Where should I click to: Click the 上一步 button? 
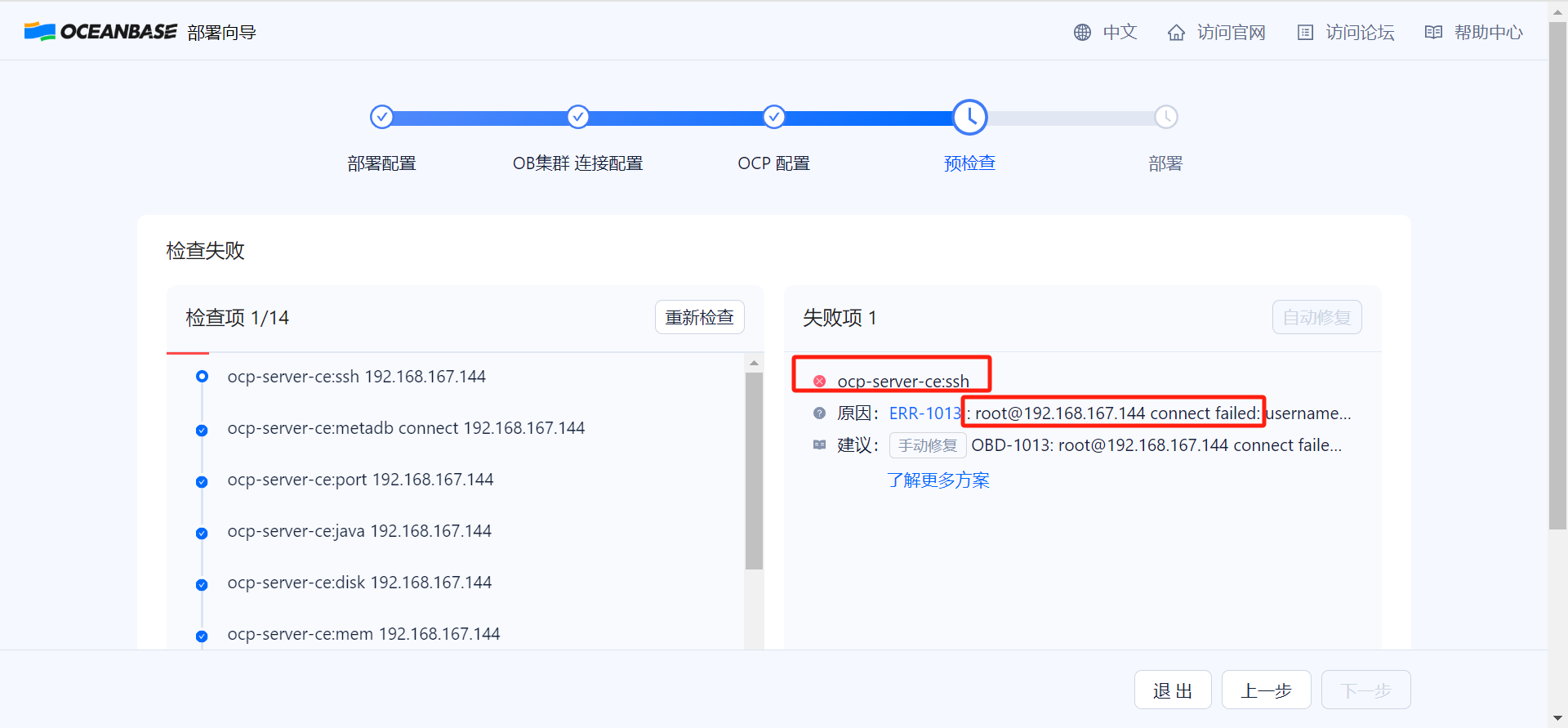point(1267,690)
